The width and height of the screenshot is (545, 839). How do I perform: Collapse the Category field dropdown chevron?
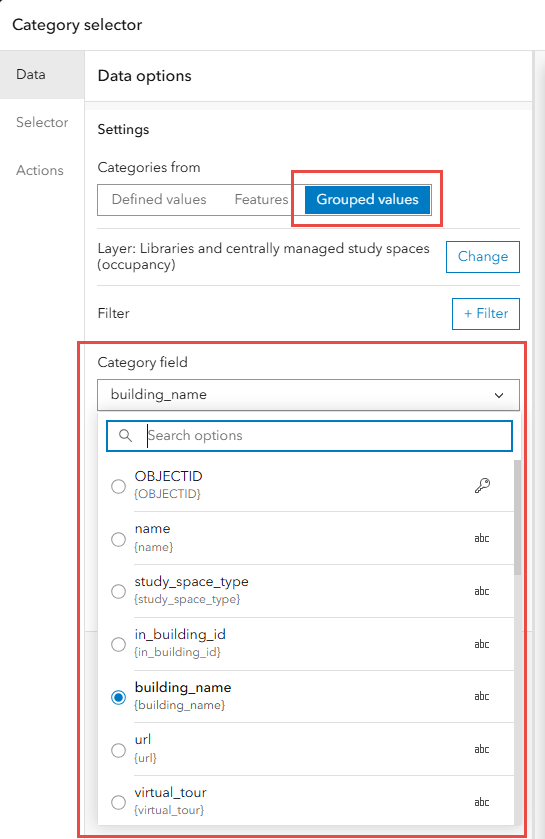[x=499, y=395]
